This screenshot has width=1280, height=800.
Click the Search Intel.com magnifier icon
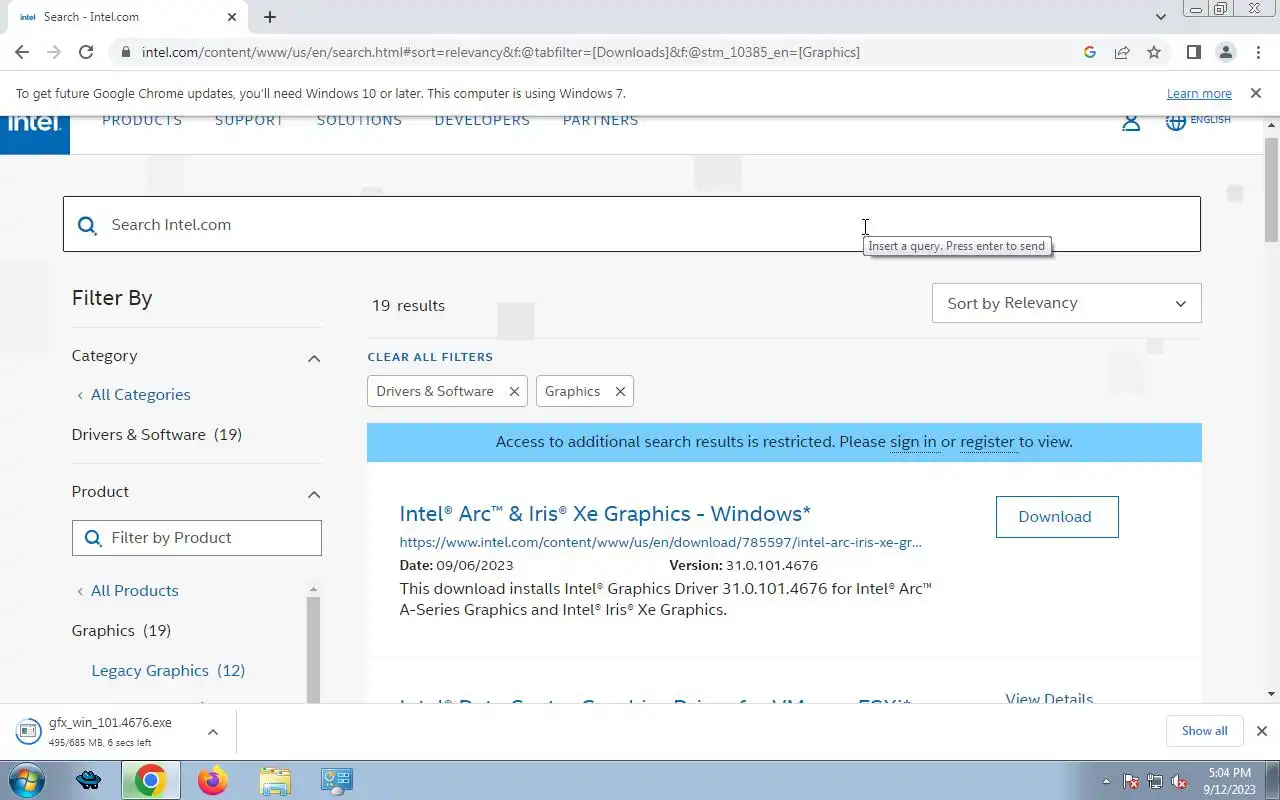pos(87,225)
